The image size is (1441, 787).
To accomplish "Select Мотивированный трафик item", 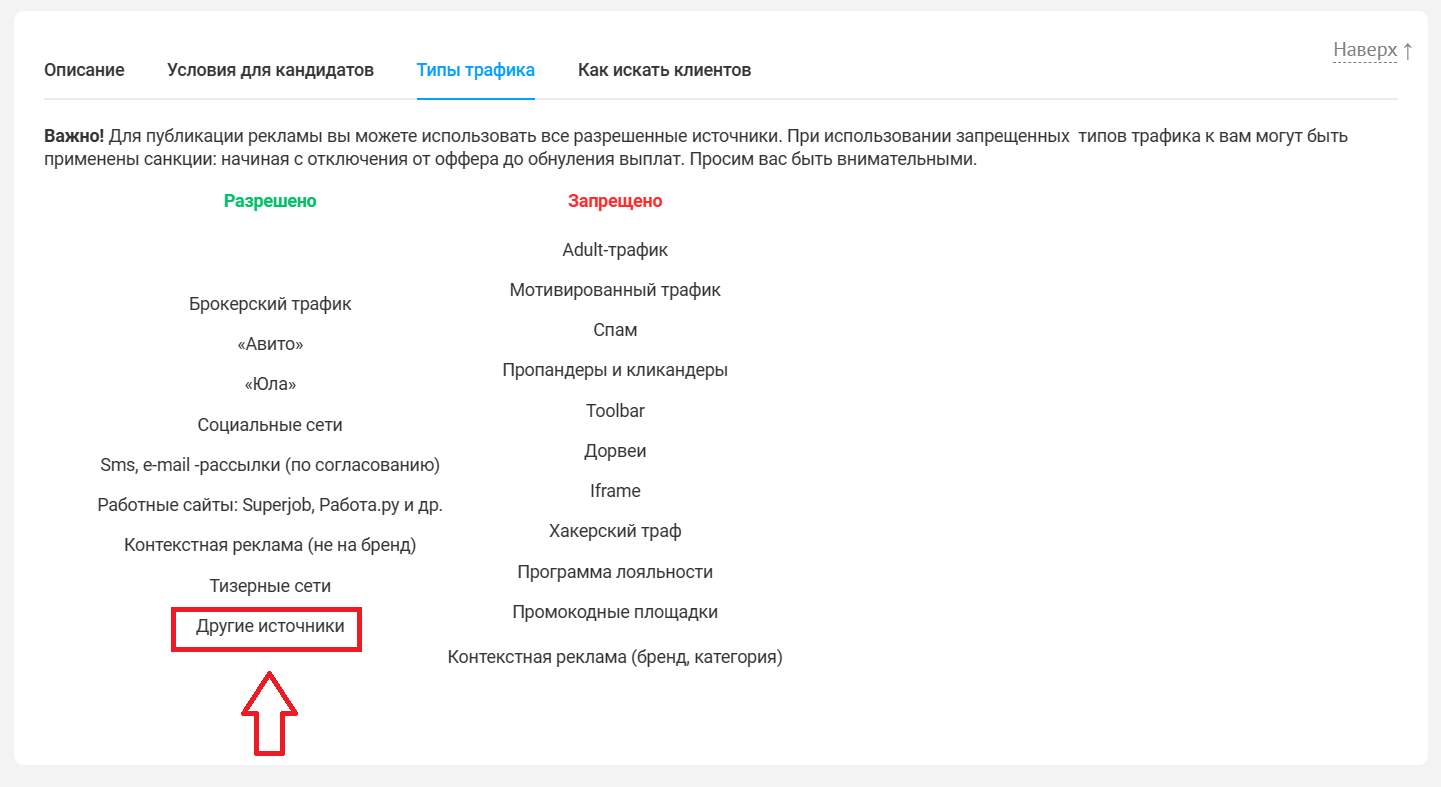I will click(615, 290).
